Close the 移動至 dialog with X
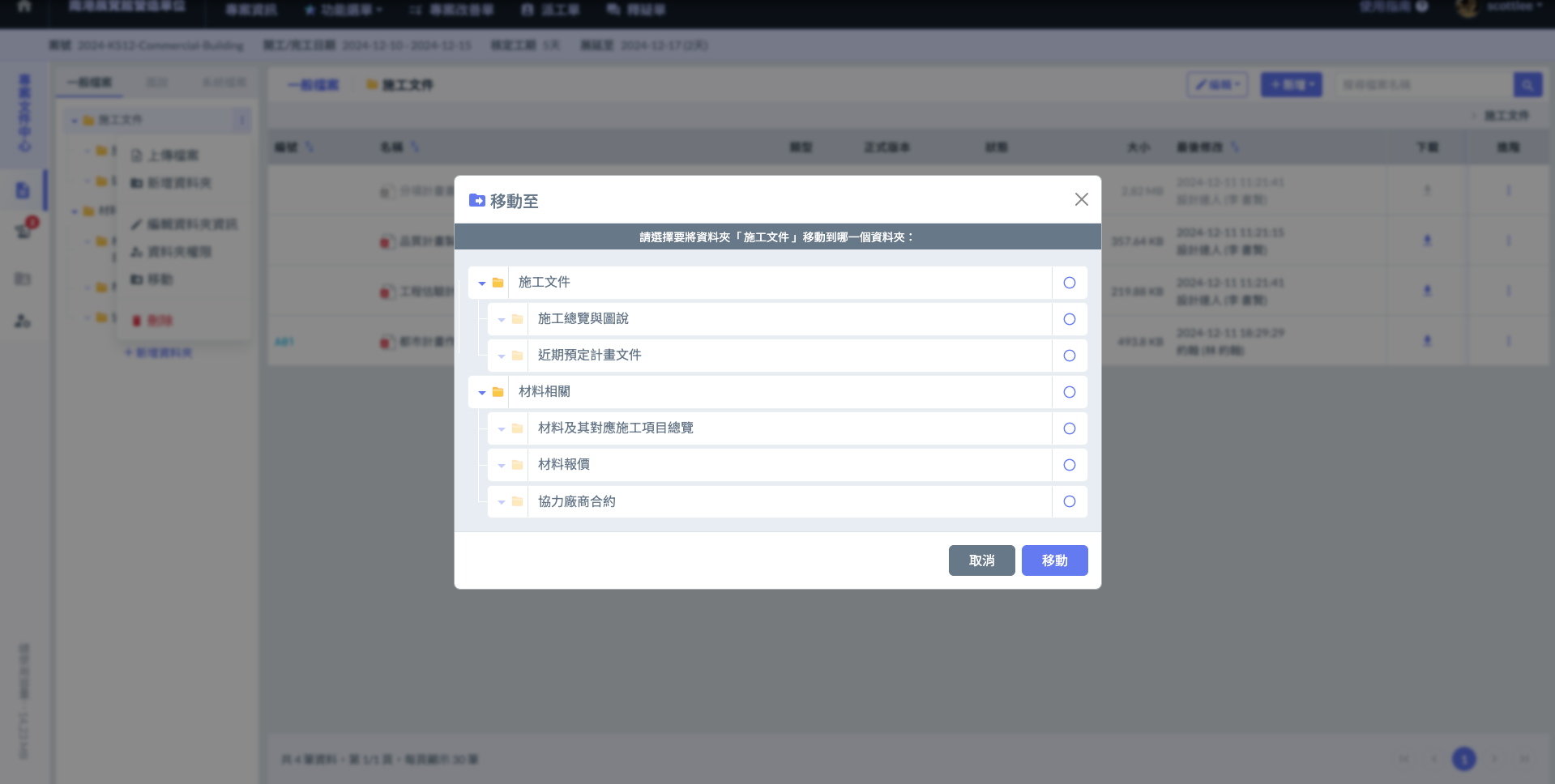 click(x=1081, y=199)
